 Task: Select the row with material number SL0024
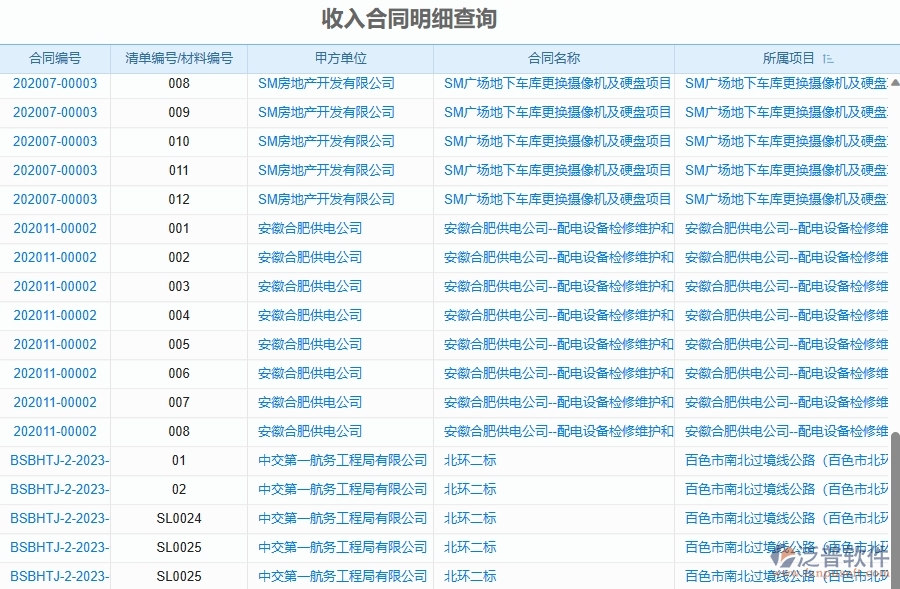click(177, 518)
